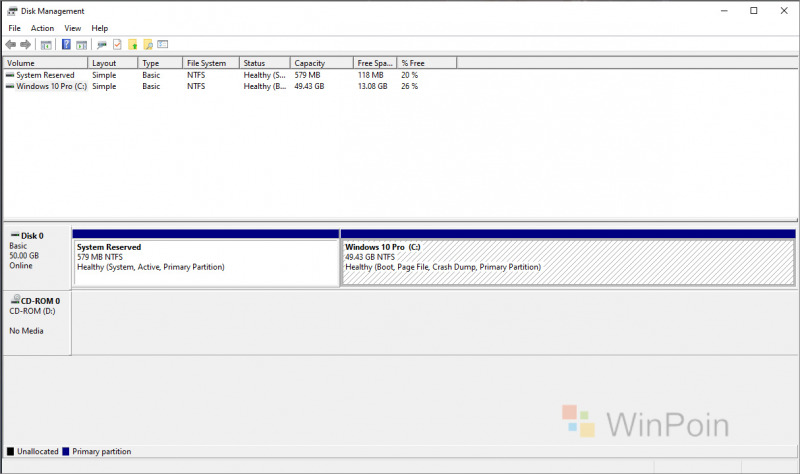This screenshot has height=474, width=800.
Task: Close the Disk Management window
Action: pos(784,11)
